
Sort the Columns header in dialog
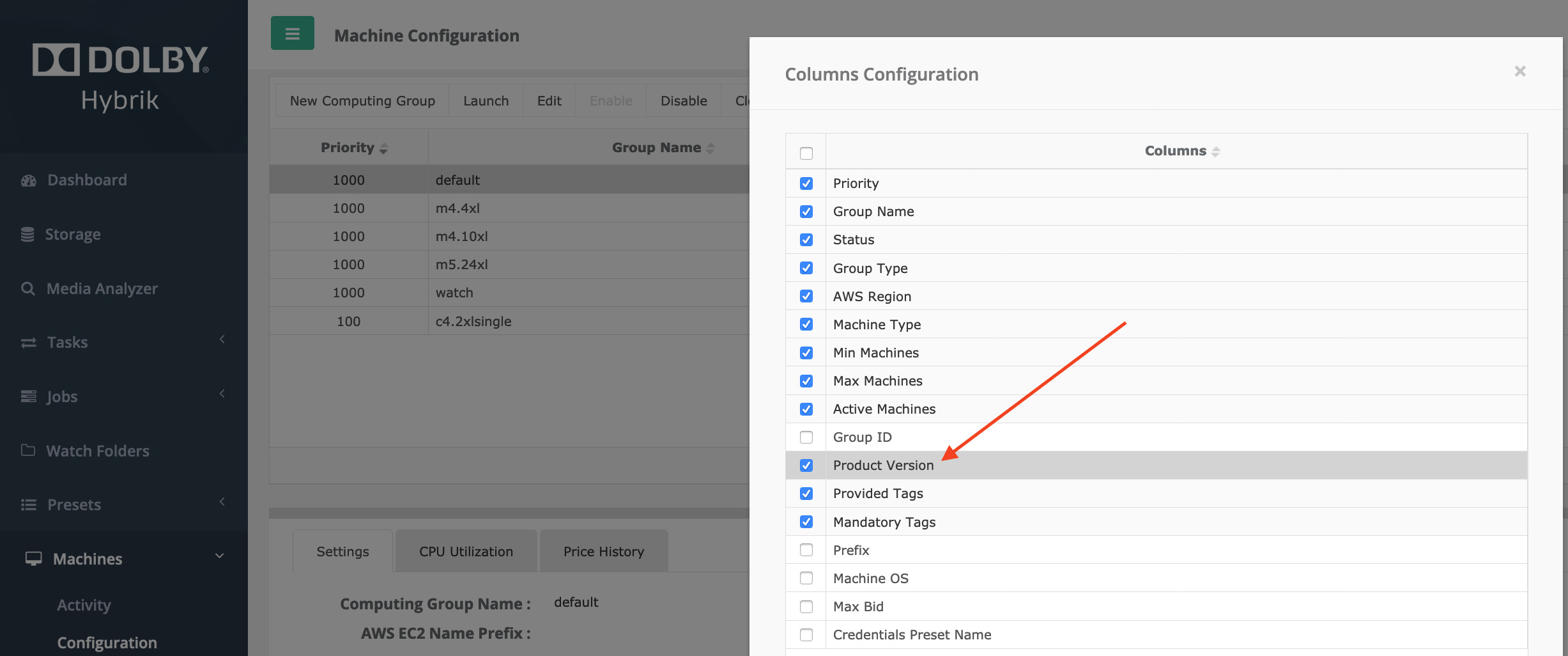(x=1215, y=152)
